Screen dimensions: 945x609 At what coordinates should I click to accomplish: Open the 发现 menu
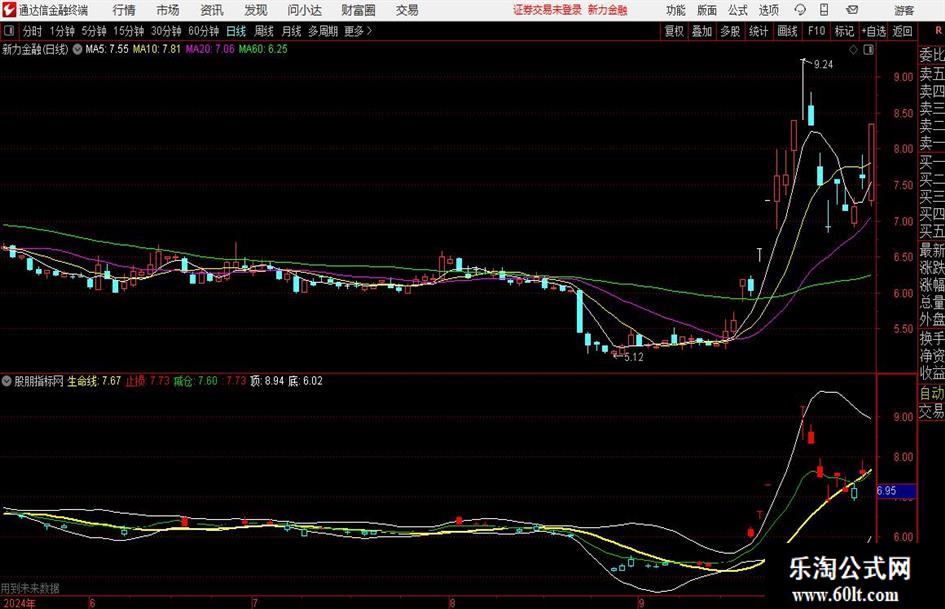click(x=256, y=10)
